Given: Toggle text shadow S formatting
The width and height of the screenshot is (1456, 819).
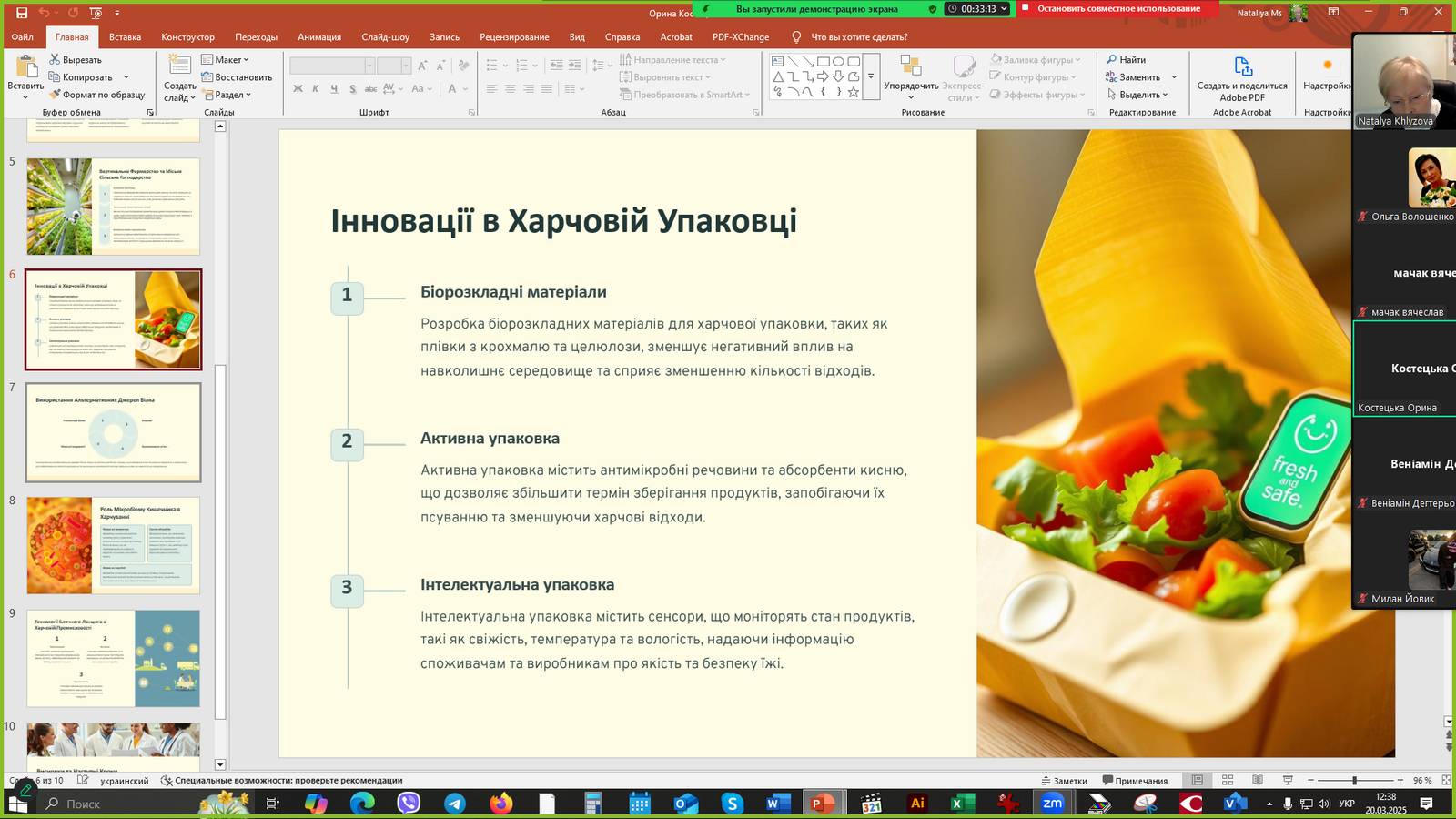Looking at the screenshot, I should (x=352, y=89).
